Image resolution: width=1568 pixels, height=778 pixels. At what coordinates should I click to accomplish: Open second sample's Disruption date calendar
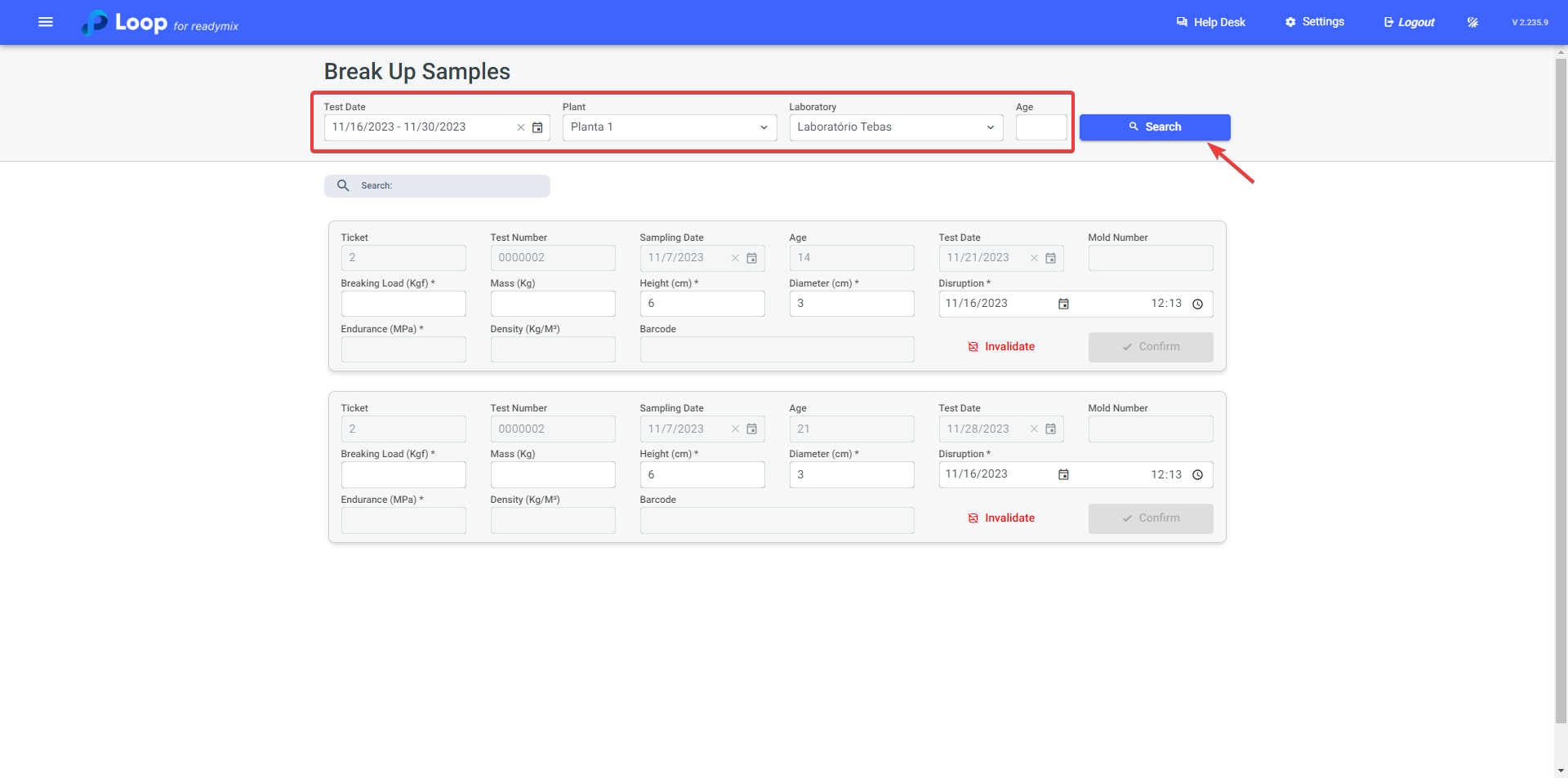(1063, 474)
